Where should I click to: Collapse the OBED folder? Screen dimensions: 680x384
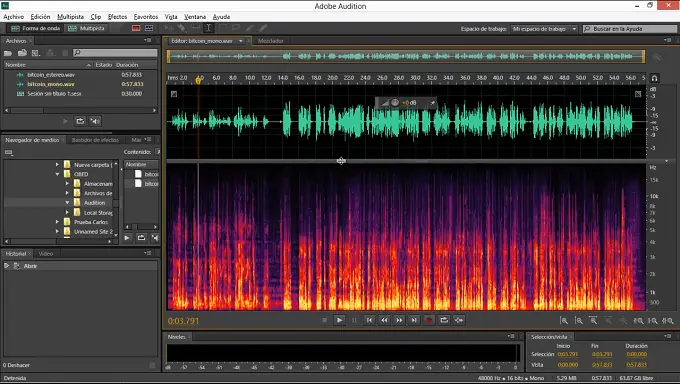click(x=57, y=174)
